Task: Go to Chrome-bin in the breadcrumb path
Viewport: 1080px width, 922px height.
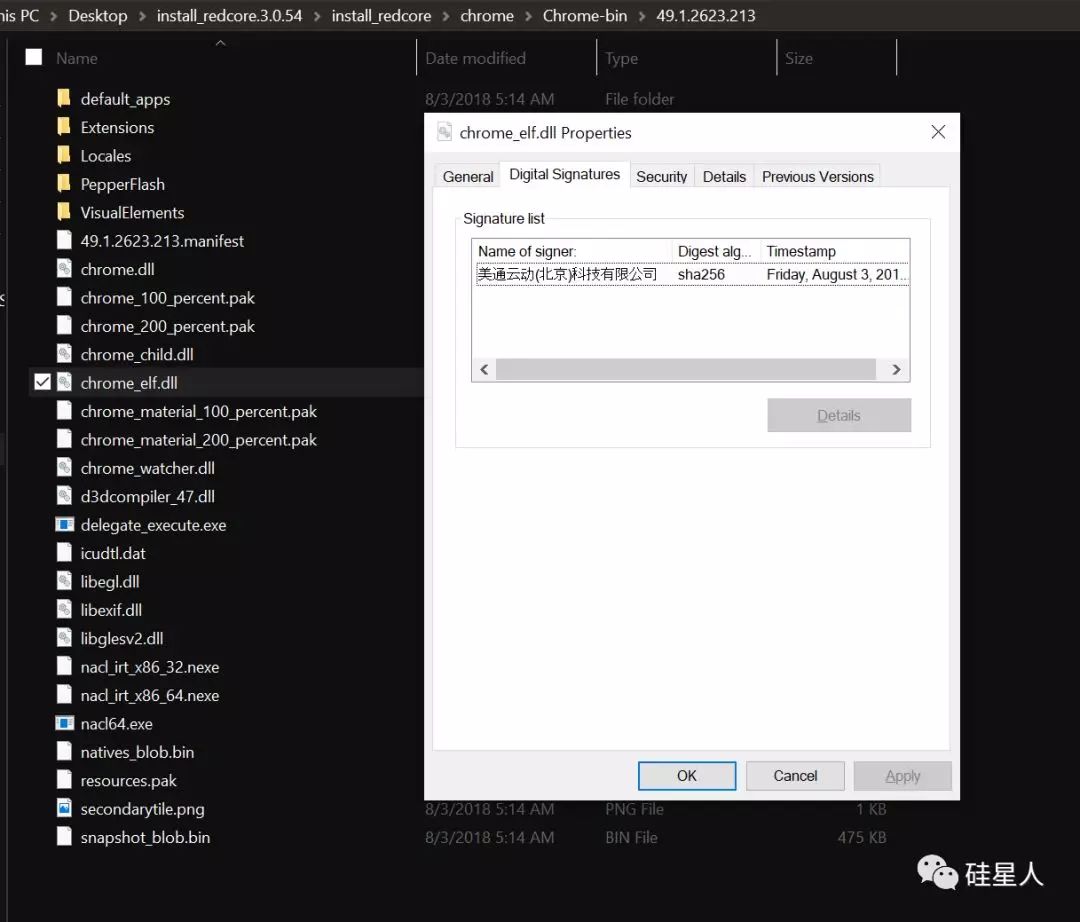Action: (585, 16)
